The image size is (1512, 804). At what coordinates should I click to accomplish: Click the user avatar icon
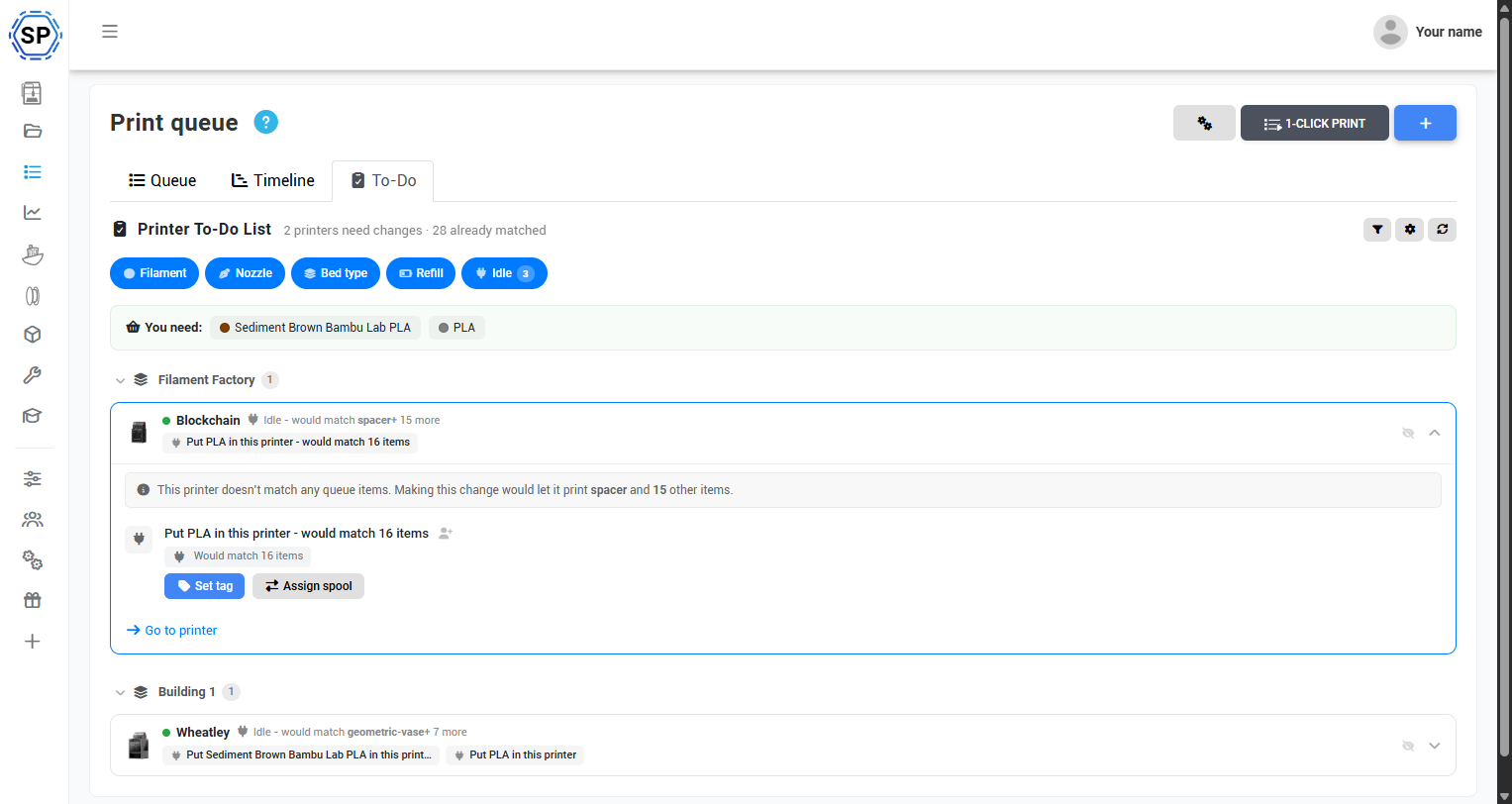pos(1390,32)
